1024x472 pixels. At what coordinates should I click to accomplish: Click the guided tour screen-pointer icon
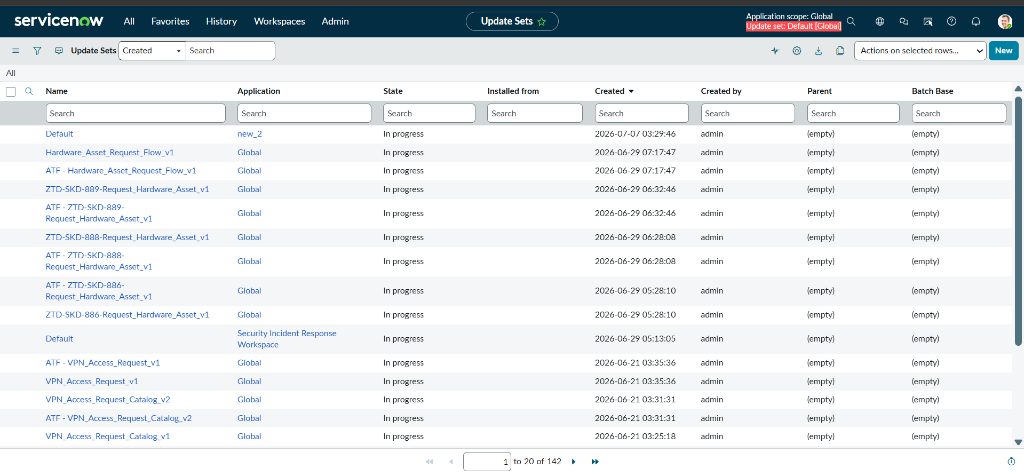click(927, 22)
